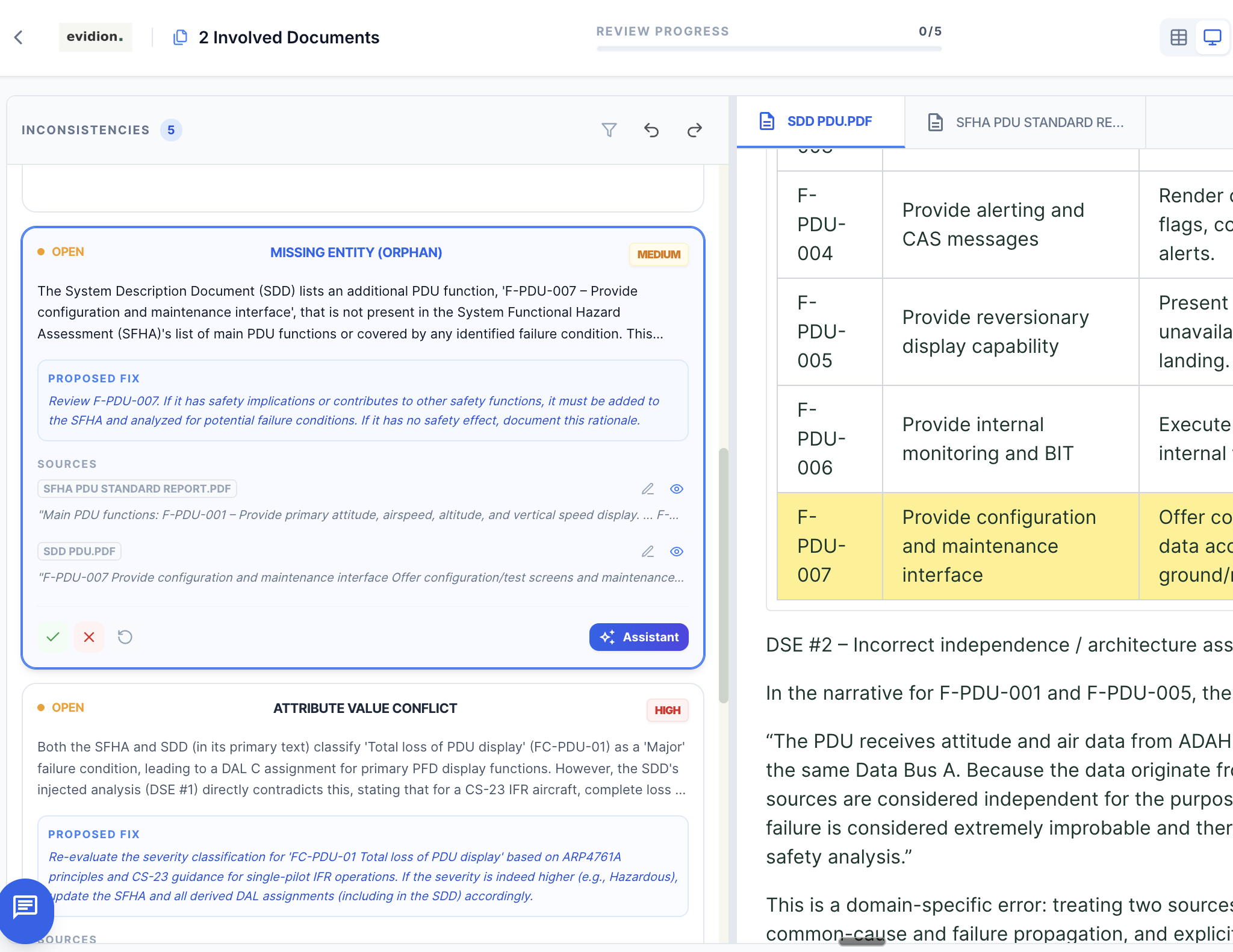
Task: Open the HIGH severity badge on the conflict card
Action: [x=667, y=710]
